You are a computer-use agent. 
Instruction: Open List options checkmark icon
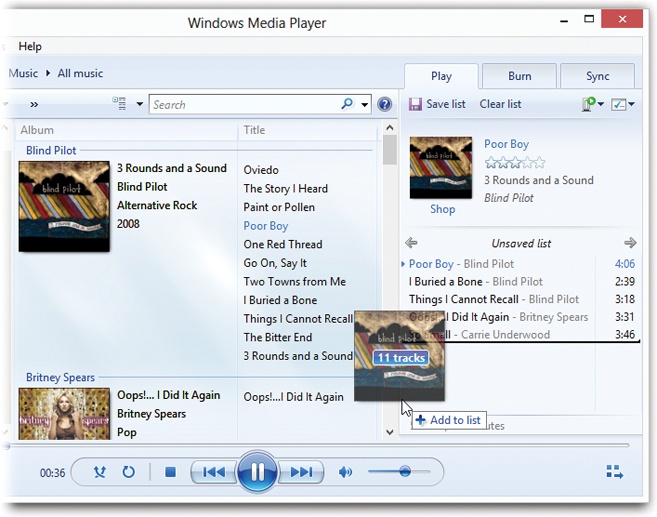(x=618, y=104)
